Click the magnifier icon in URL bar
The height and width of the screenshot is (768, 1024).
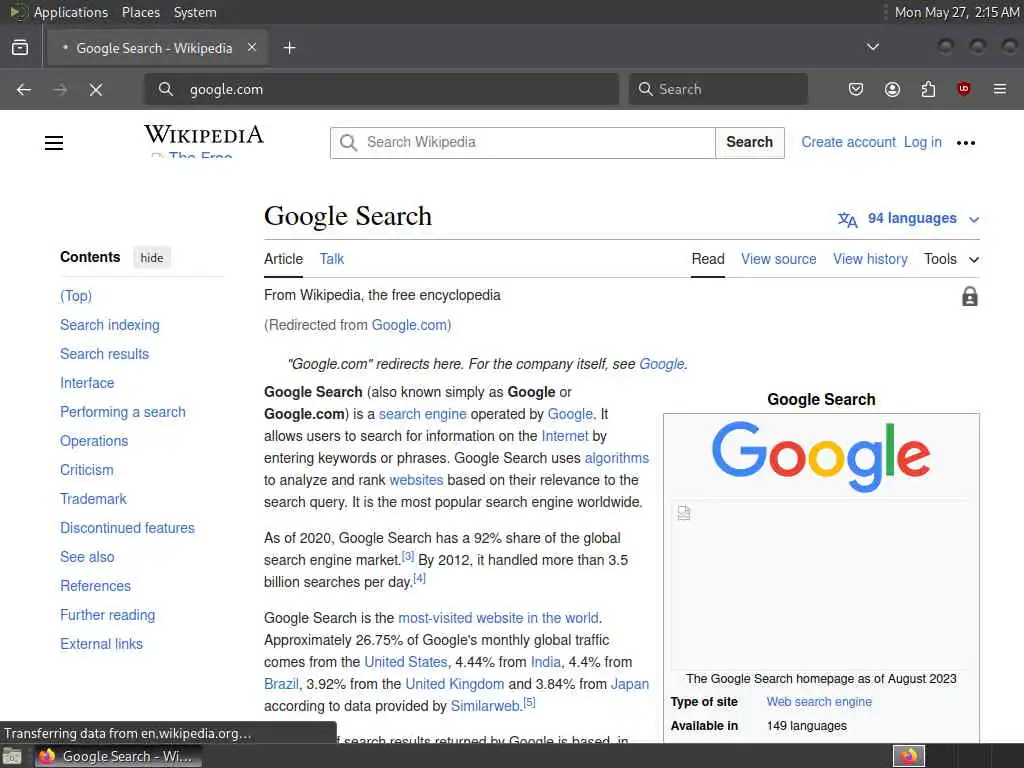[x=166, y=89]
